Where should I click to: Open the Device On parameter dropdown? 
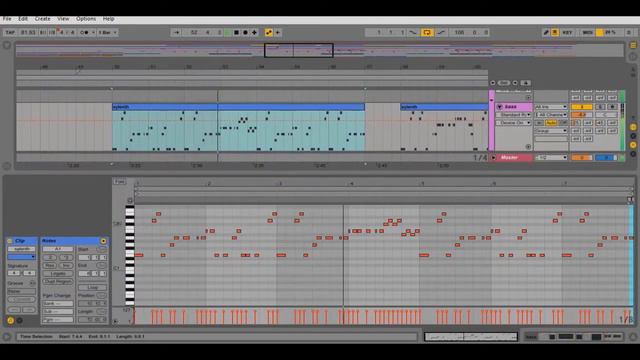[x=514, y=122]
